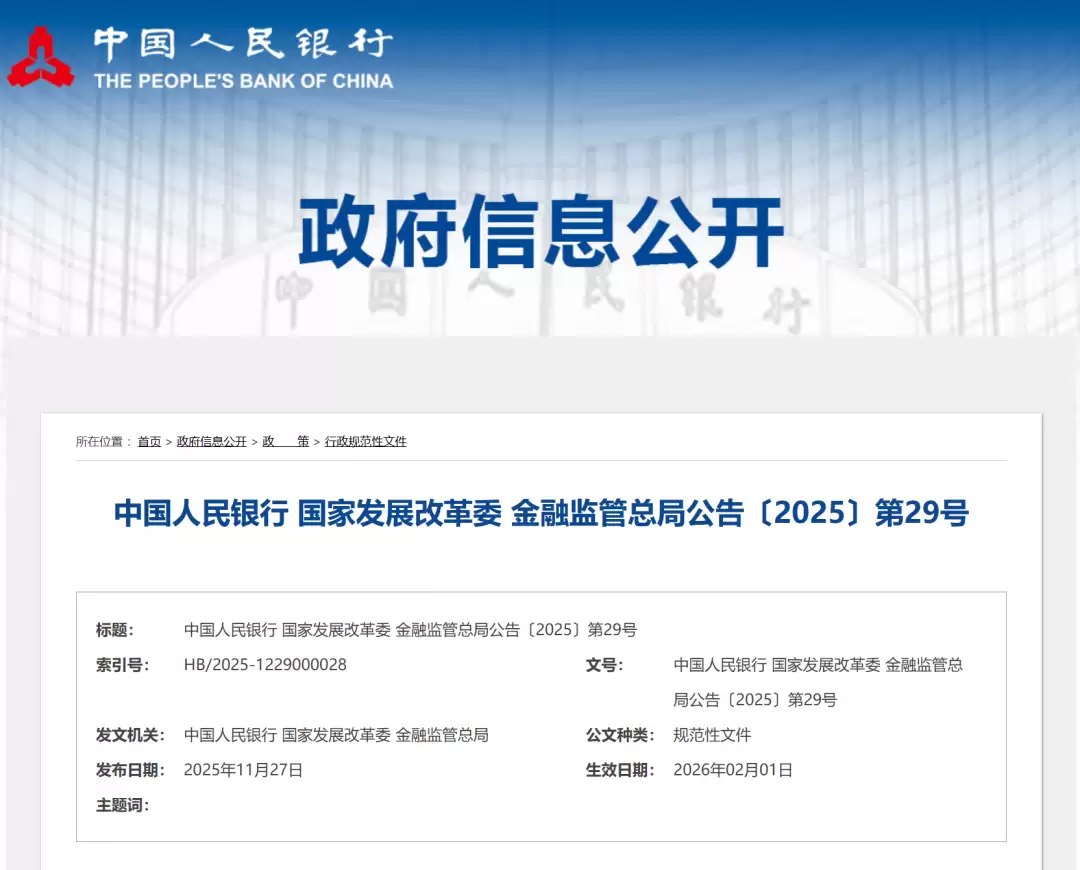This screenshot has height=870, width=1080.
Task: Click the document metadata information box
Action: click(540, 718)
